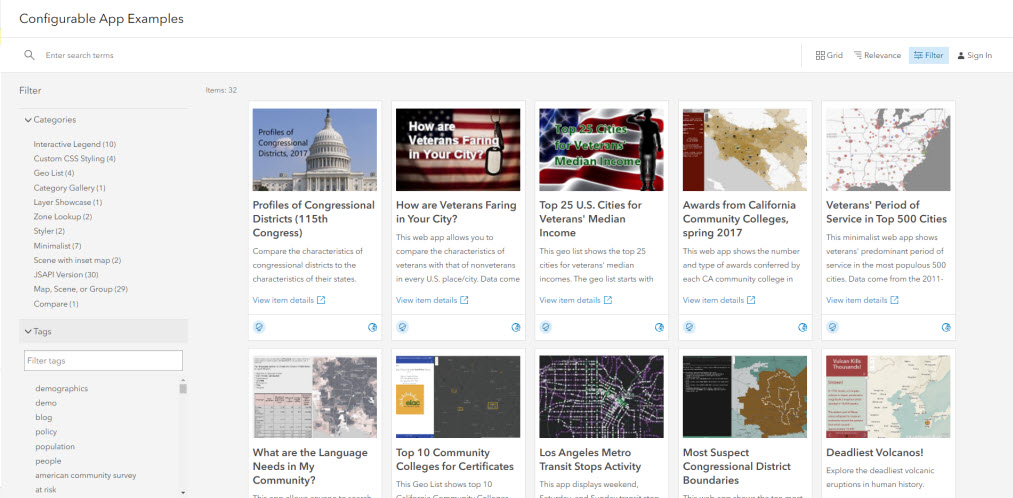Click Sign In text link
Image resolution: width=1013 pixels, height=498 pixels.
pyautogui.click(x=979, y=56)
